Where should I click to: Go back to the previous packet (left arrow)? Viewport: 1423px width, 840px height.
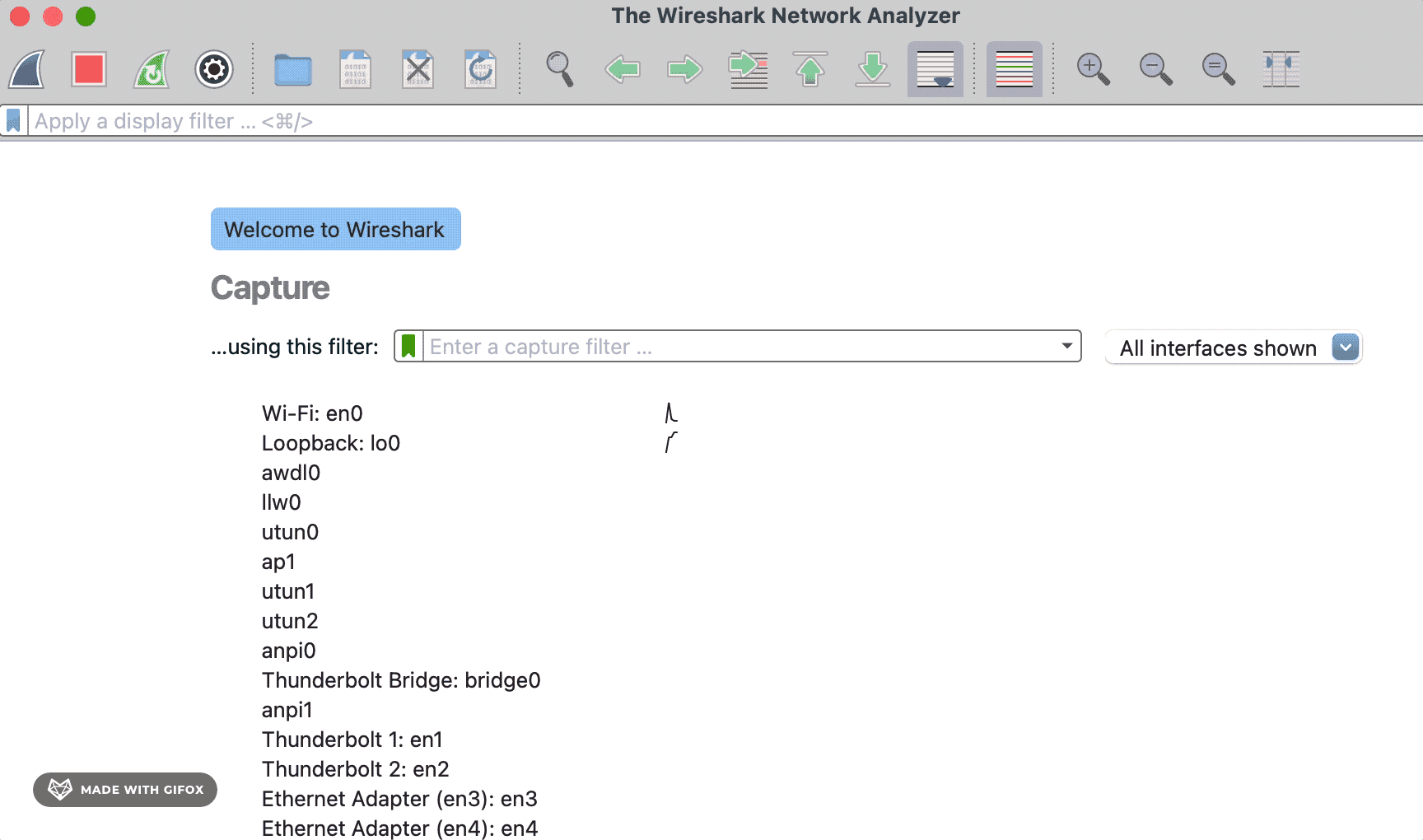click(x=623, y=69)
